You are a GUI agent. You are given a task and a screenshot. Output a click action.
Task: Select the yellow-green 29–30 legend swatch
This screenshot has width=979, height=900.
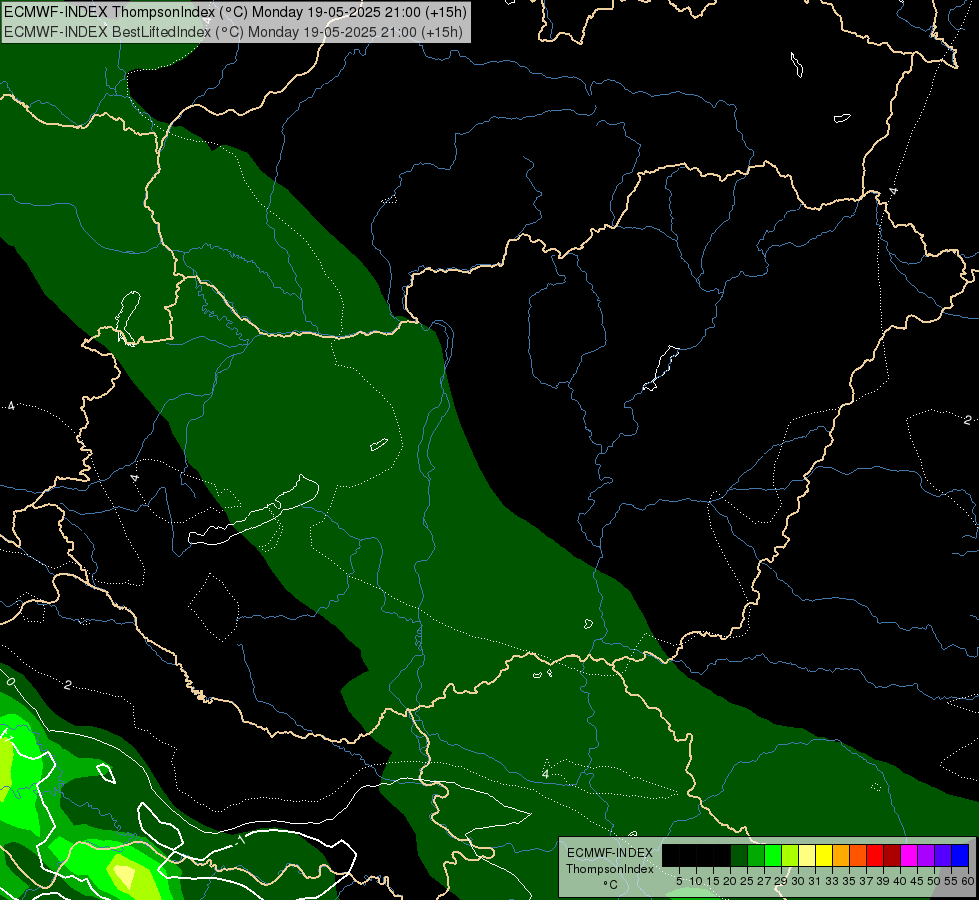point(790,855)
